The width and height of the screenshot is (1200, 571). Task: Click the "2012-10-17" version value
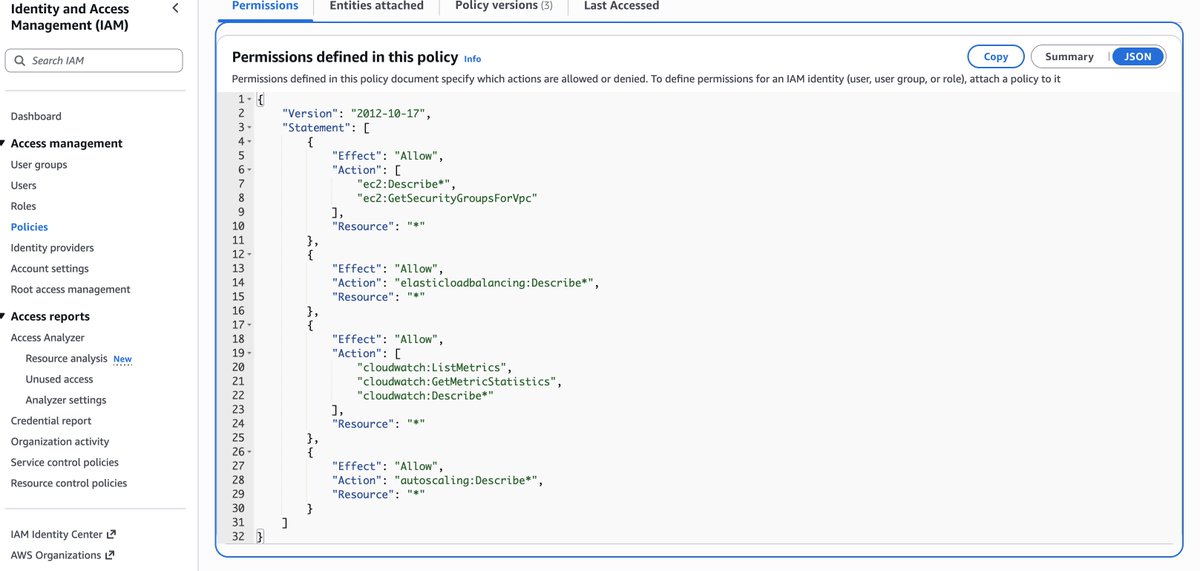(390, 114)
